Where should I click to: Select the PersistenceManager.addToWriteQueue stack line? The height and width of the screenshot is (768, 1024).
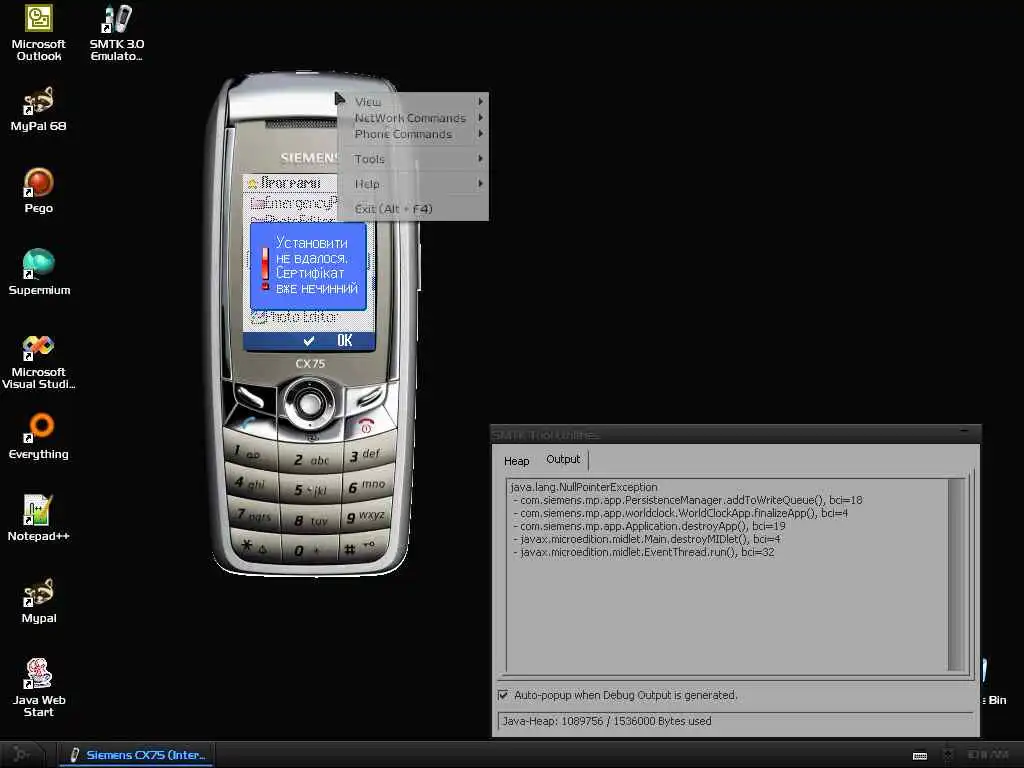[x=688, y=500]
